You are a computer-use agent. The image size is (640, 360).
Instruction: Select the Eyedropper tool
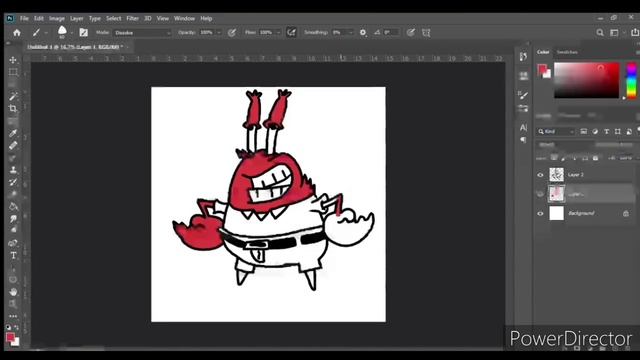[13, 133]
